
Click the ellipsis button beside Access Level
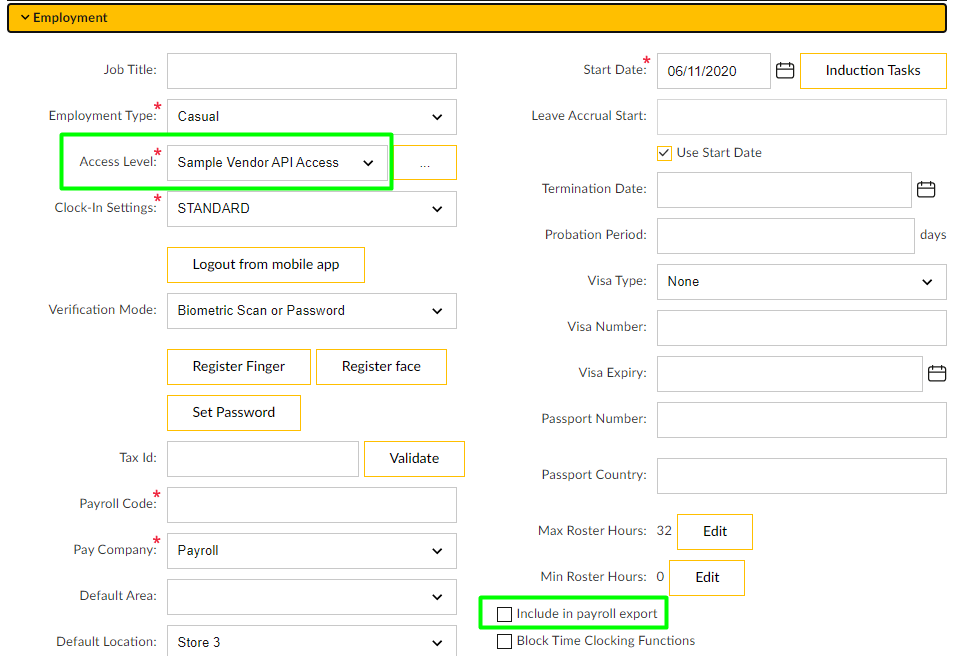(x=425, y=163)
